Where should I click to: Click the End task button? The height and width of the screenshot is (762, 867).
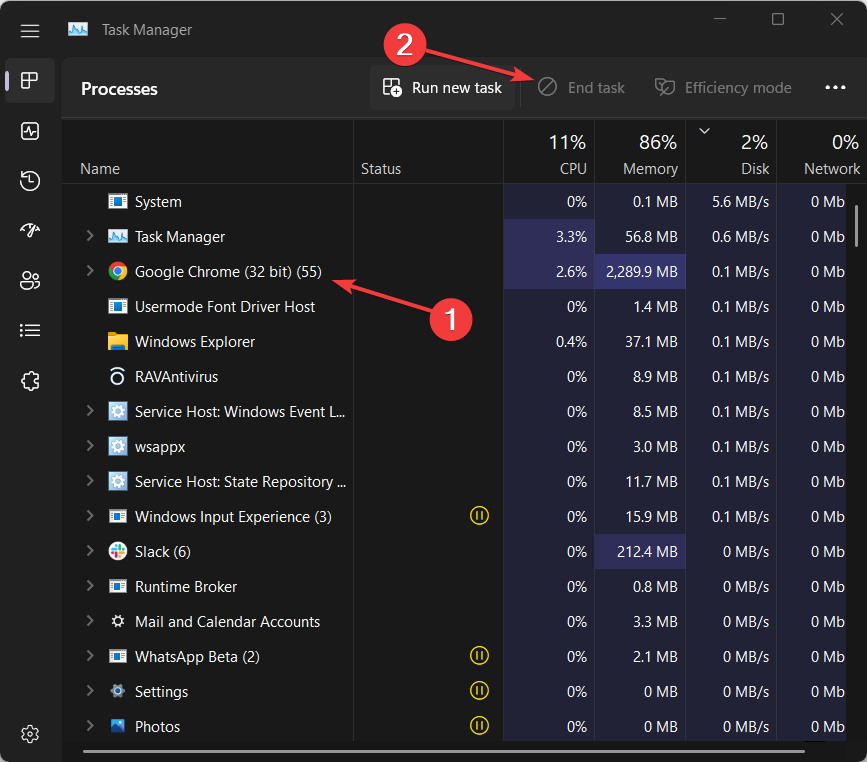tap(581, 87)
